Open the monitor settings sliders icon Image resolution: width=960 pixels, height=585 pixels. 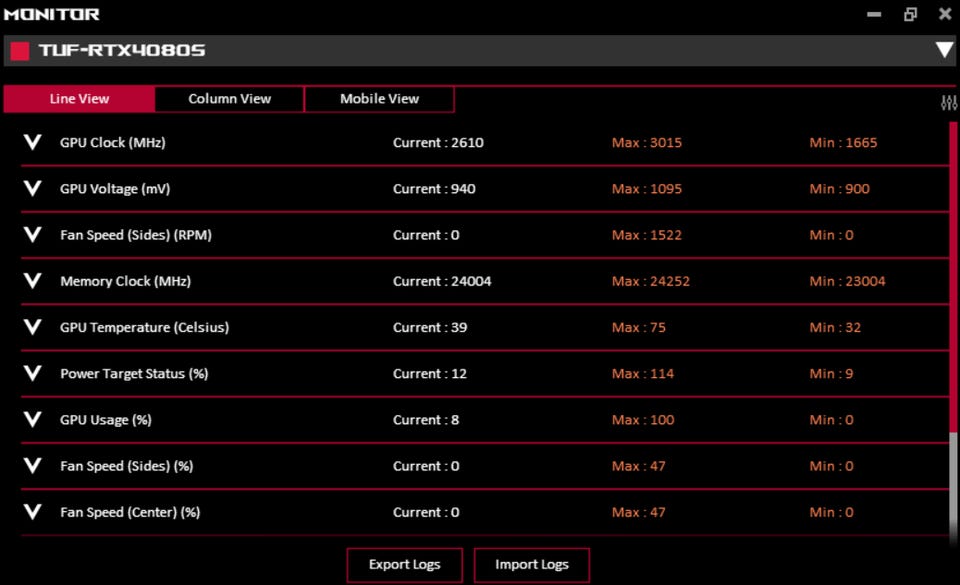[948, 103]
